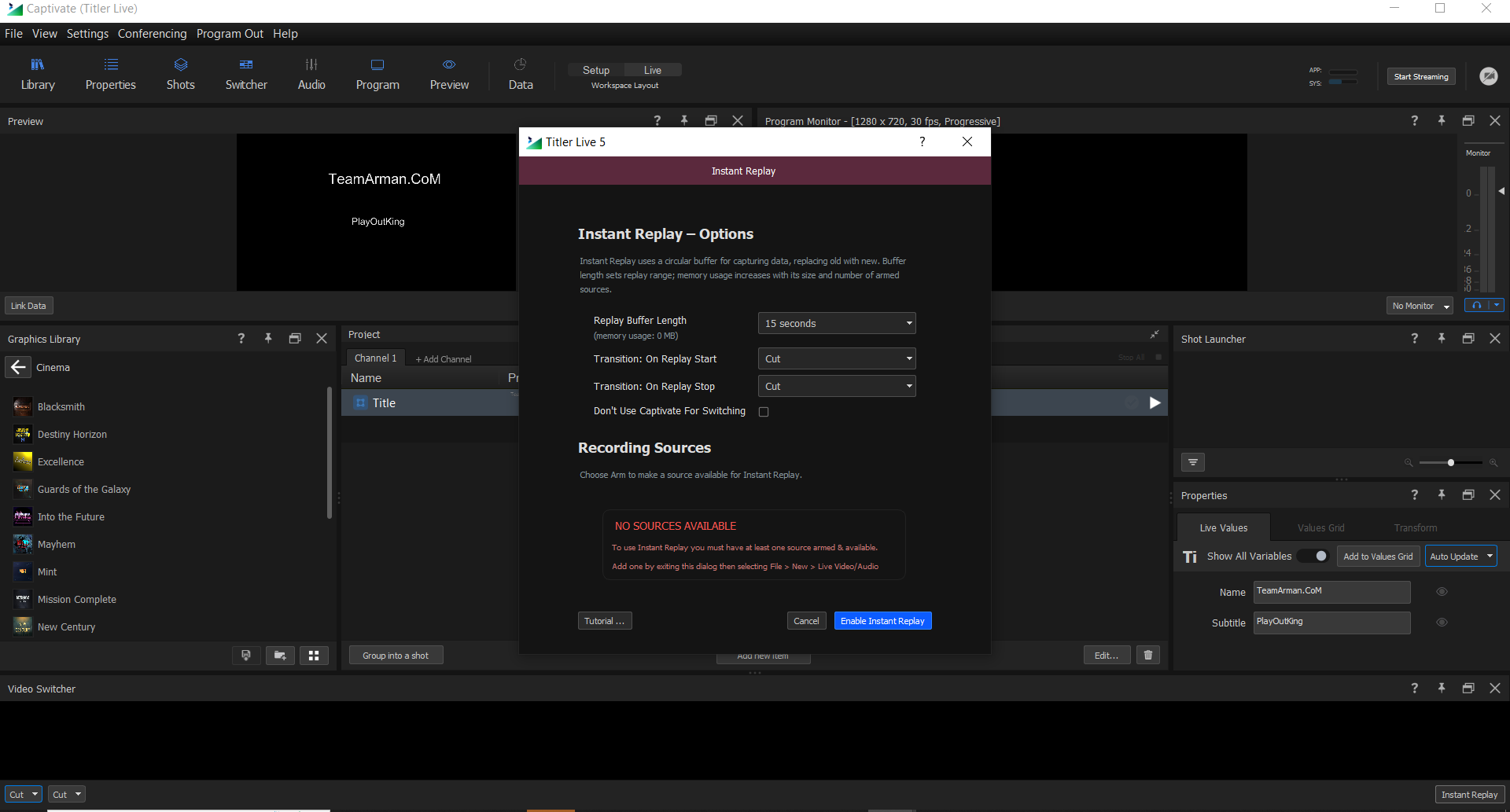Click the round icon next to Start Streaming
This screenshot has width=1510, height=812.
[1488, 76]
